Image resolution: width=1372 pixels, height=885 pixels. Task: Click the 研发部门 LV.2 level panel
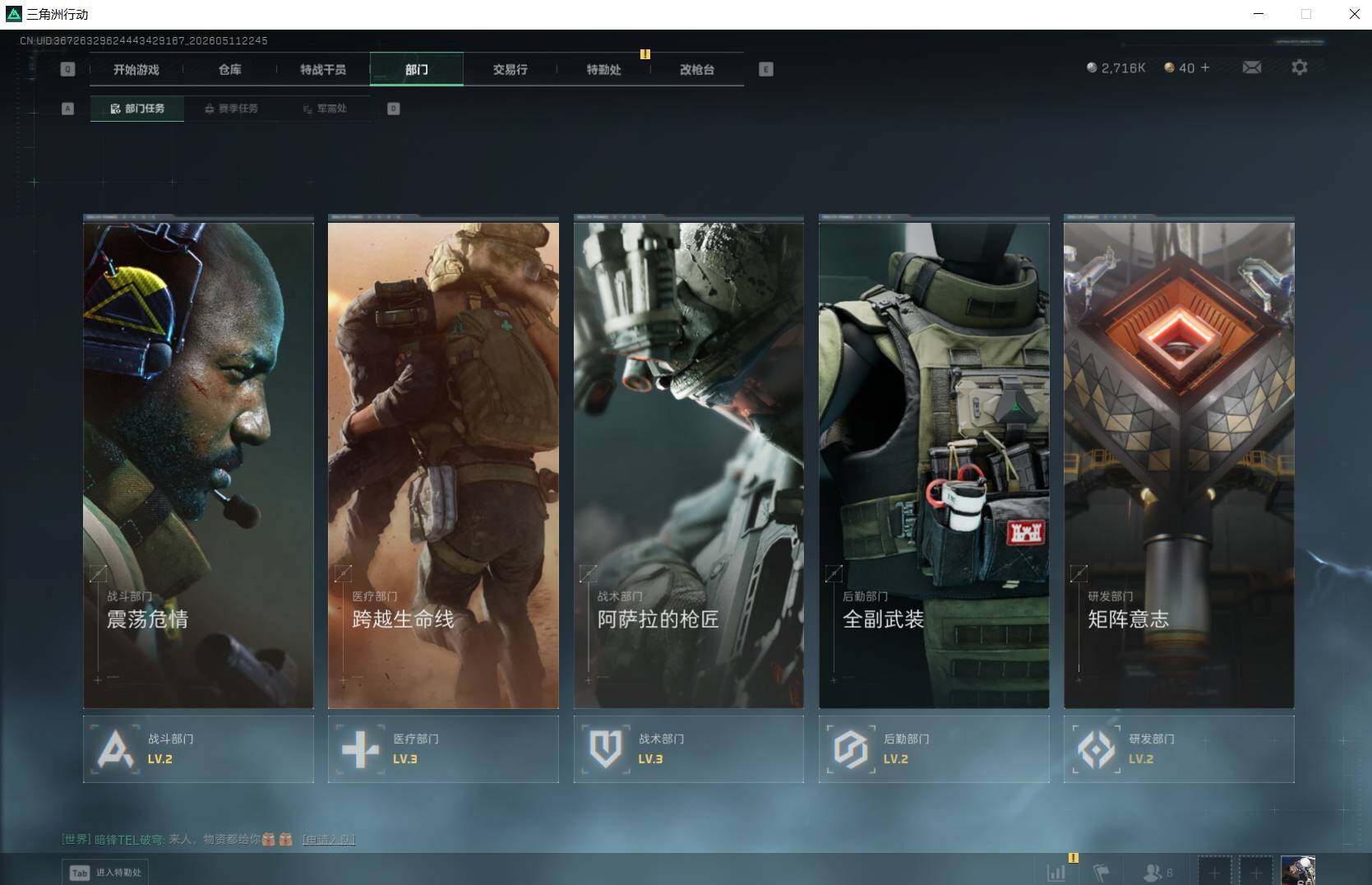pyautogui.click(x=1179, y=748)
